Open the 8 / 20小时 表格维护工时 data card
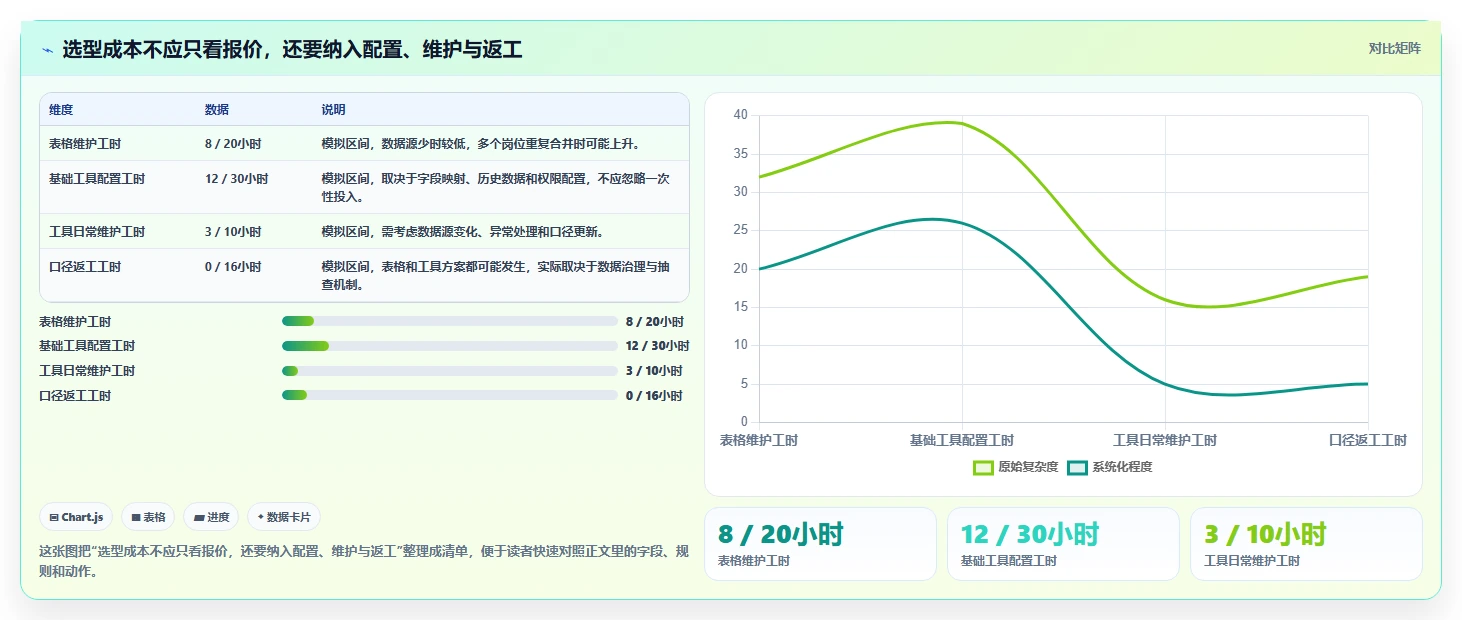 pyautogui.click(x=820, y=544)
